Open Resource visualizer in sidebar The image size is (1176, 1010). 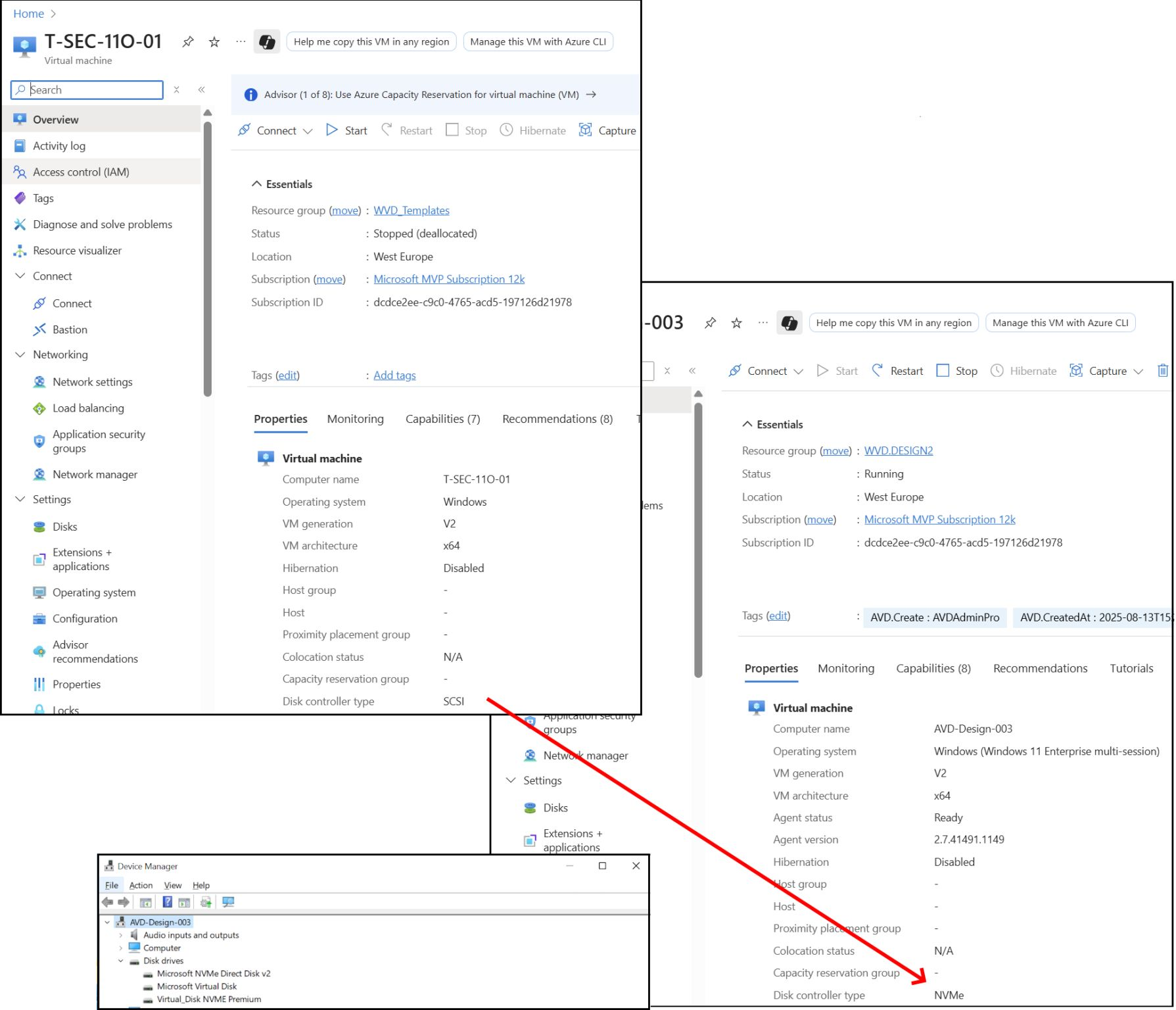coord(78,251)
